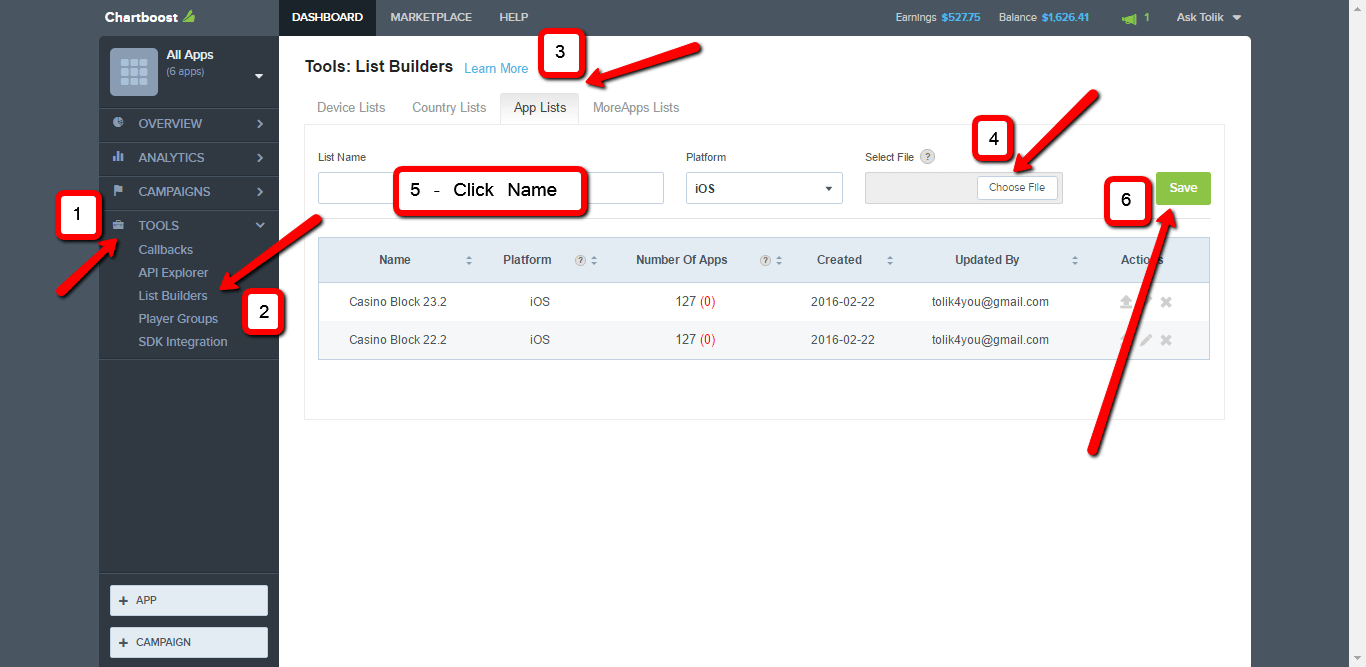This screenshot has width=1366, height=667.
Task: Click the help icon in Number Of Apps header
Action: [765, 260]
